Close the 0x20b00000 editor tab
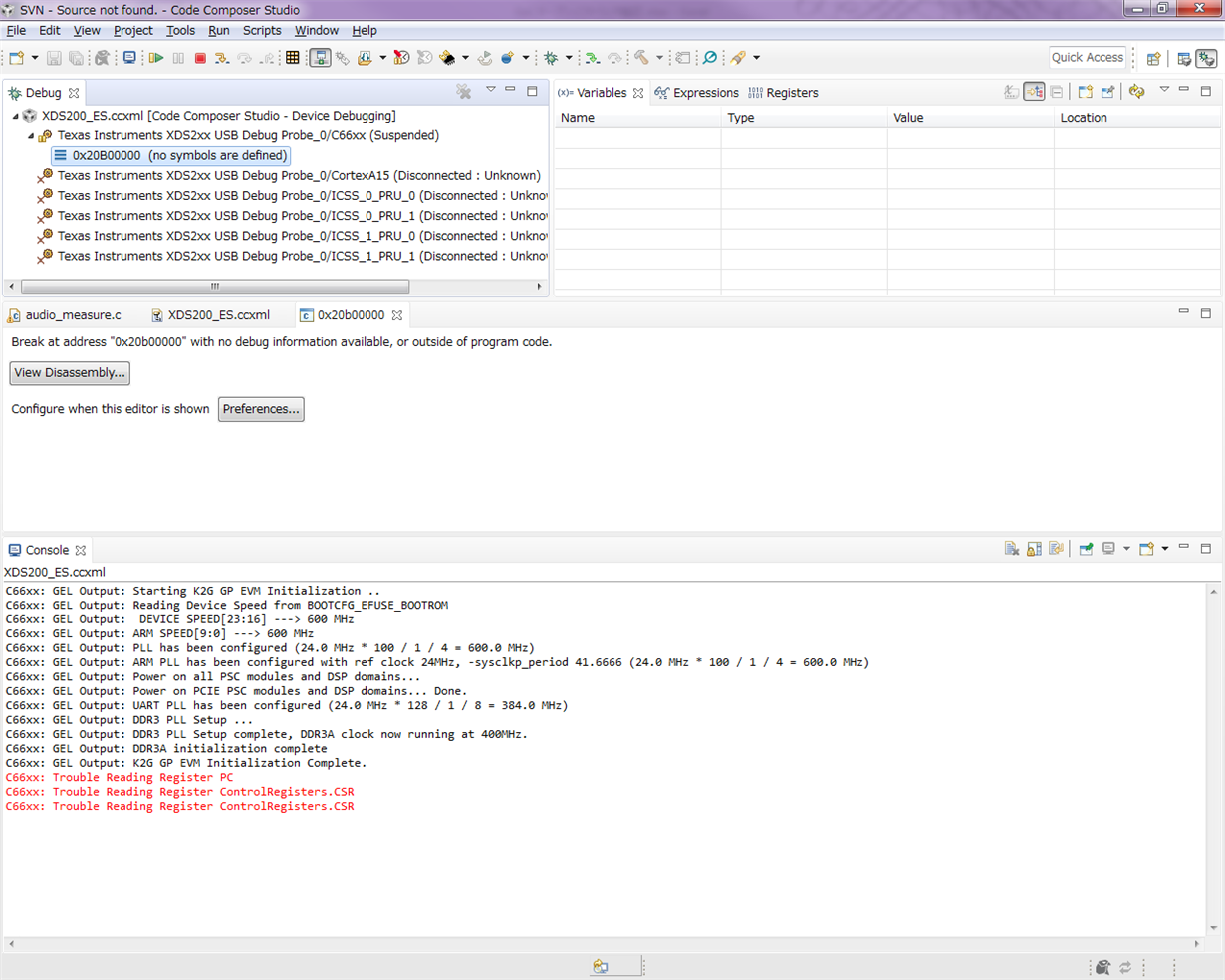The height and width of the screenshot is (980, 1225). (x=397, y=315)
